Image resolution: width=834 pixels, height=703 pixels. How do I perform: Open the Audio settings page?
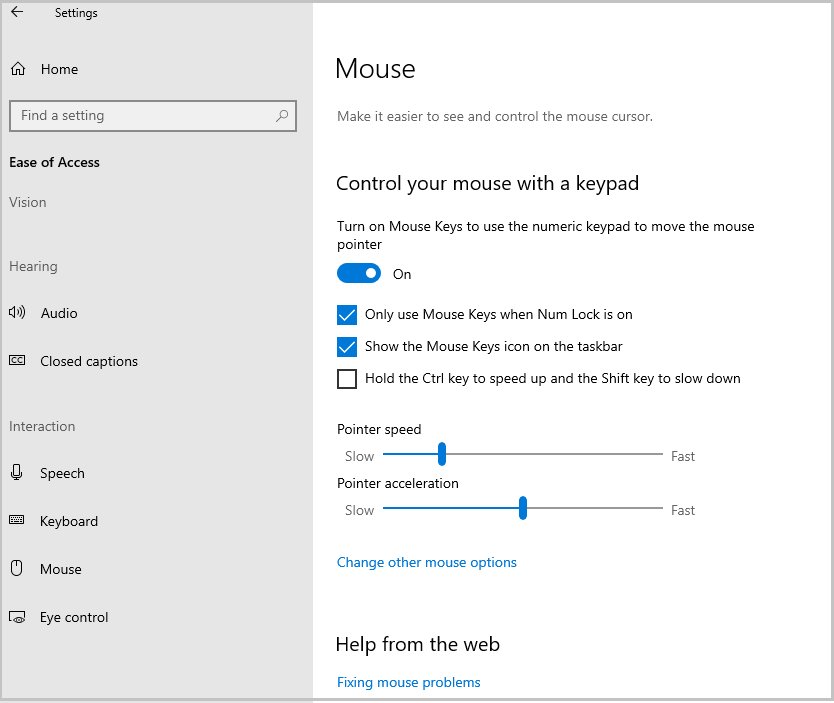click(x=59, y=313)
